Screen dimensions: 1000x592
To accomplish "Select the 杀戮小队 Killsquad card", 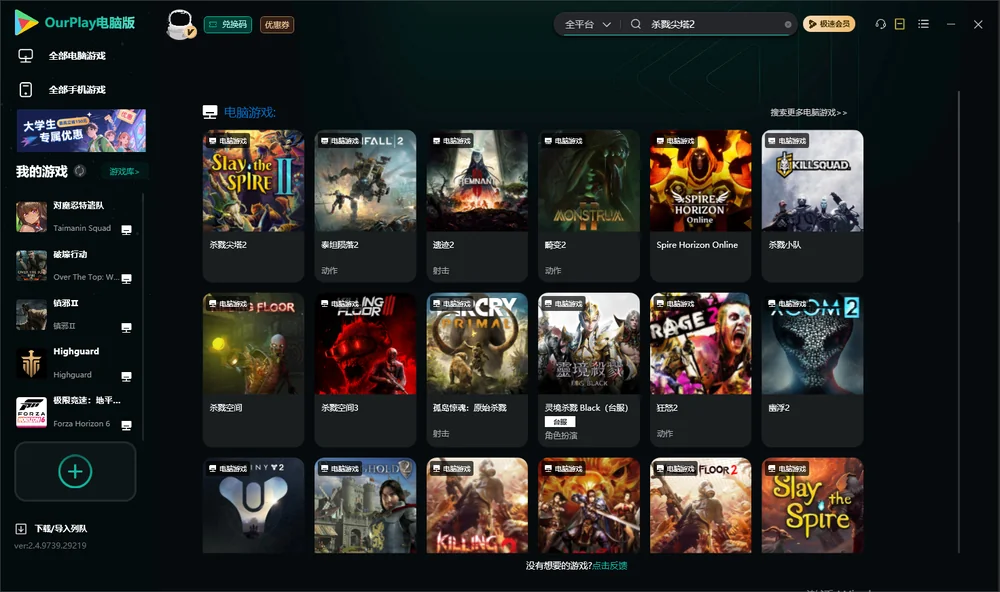I will click(812, 205).
